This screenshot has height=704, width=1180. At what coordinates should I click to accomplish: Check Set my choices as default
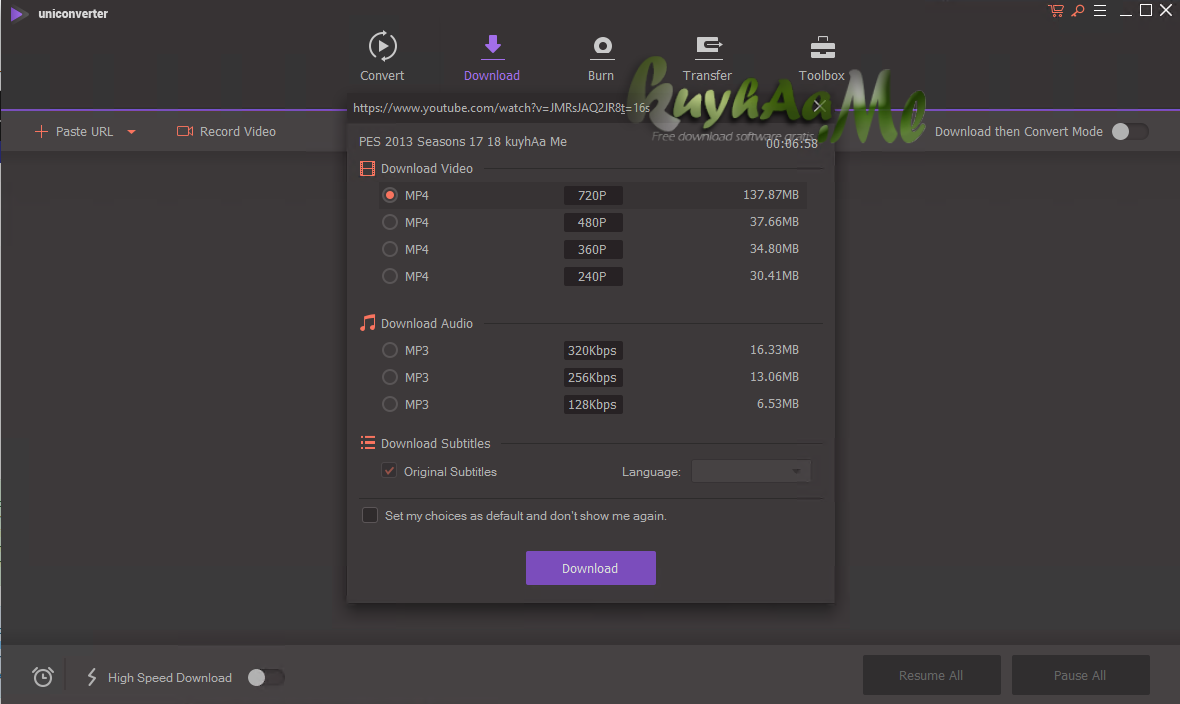tap(370, 515)
